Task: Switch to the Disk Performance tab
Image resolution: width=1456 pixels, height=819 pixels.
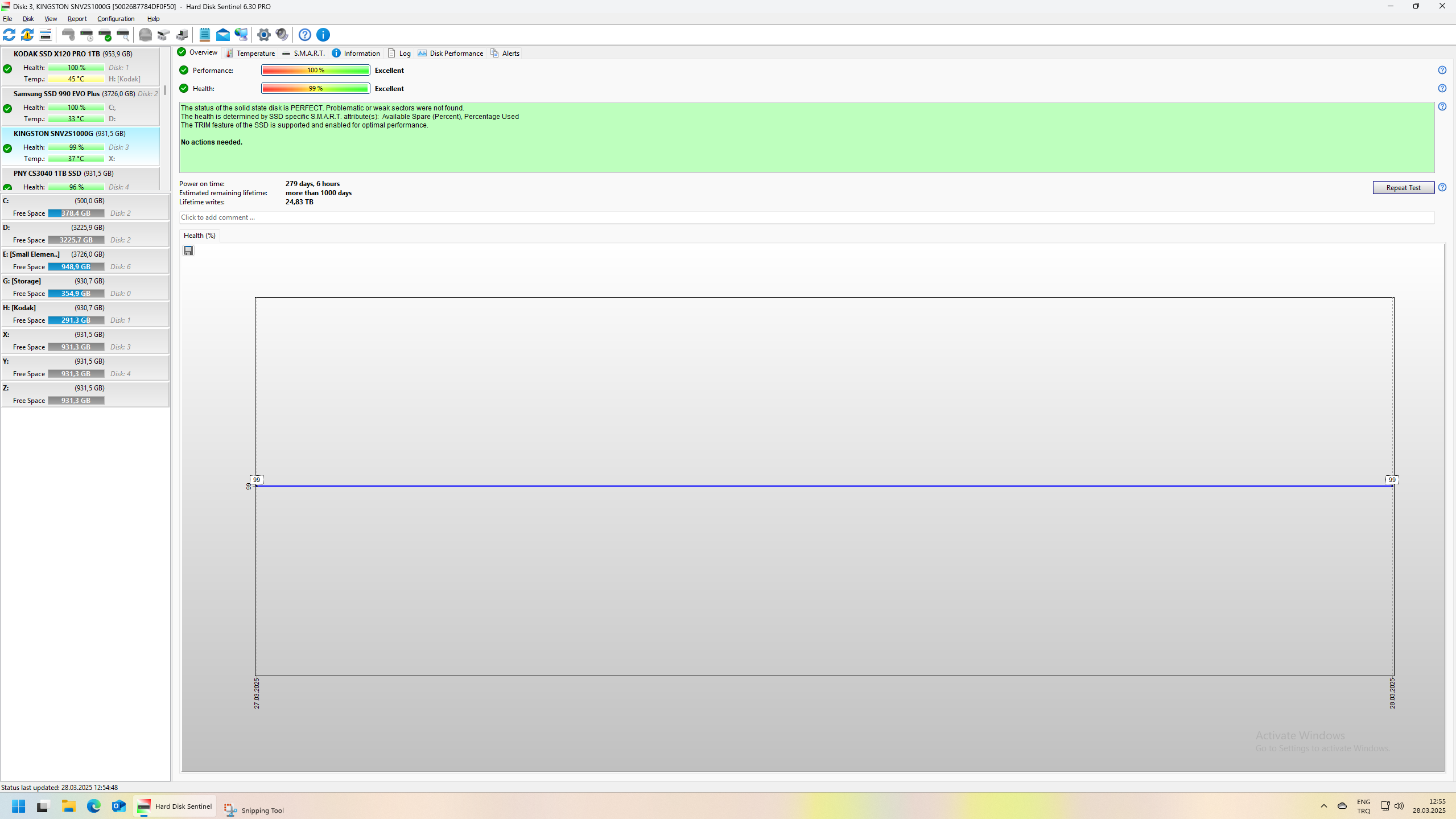Action: (450, 53)
